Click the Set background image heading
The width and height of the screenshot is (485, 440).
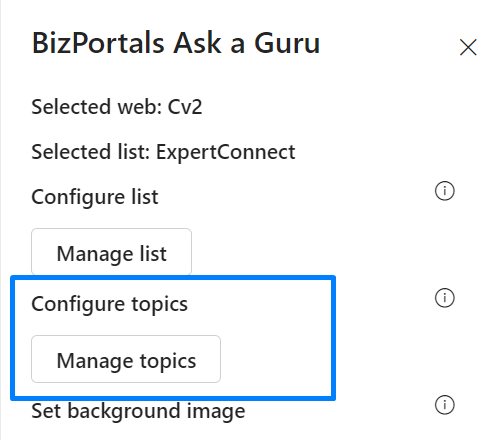click(x=138, y=411)
